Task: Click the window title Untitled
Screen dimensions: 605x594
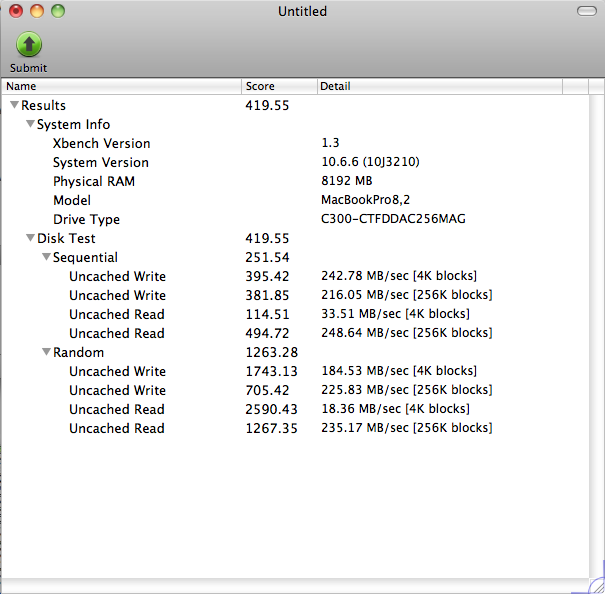Action: click(302, 11)
